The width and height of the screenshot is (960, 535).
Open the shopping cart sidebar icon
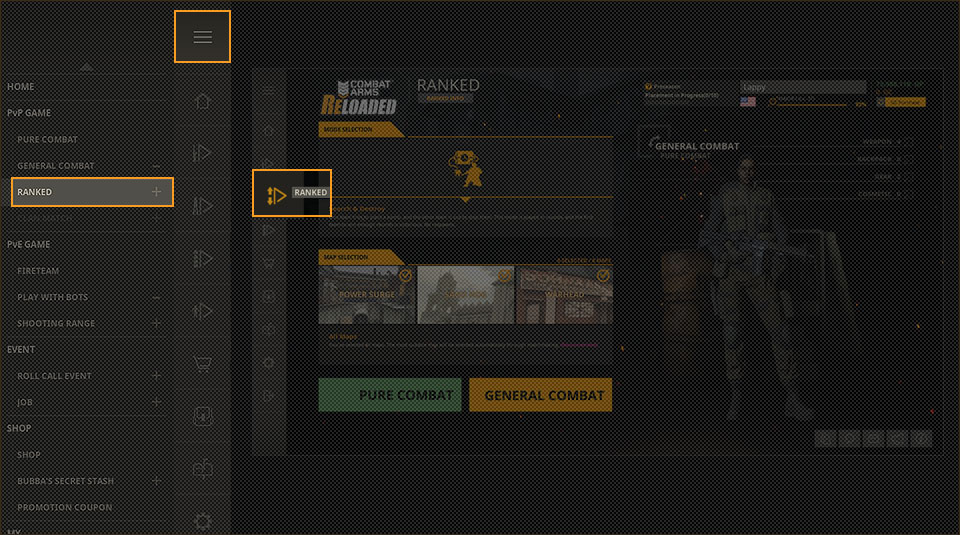(203, 364)
